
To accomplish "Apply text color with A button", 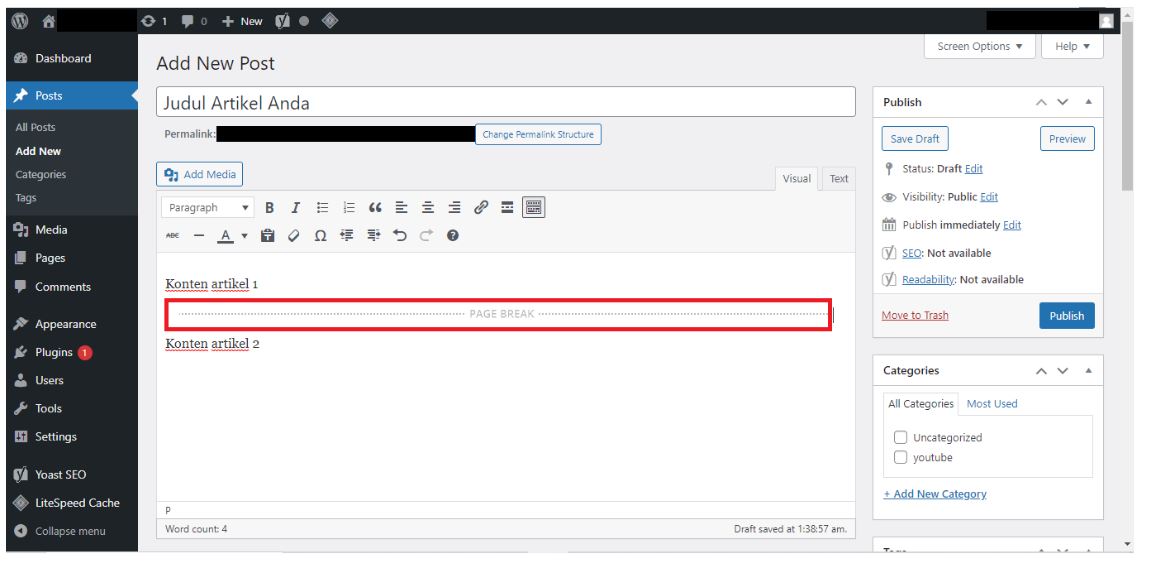I will tap(225, 235).
